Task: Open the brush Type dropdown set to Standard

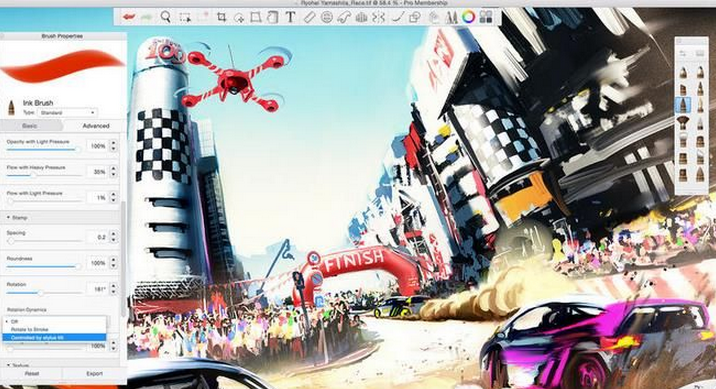Action: pos(67,112)
